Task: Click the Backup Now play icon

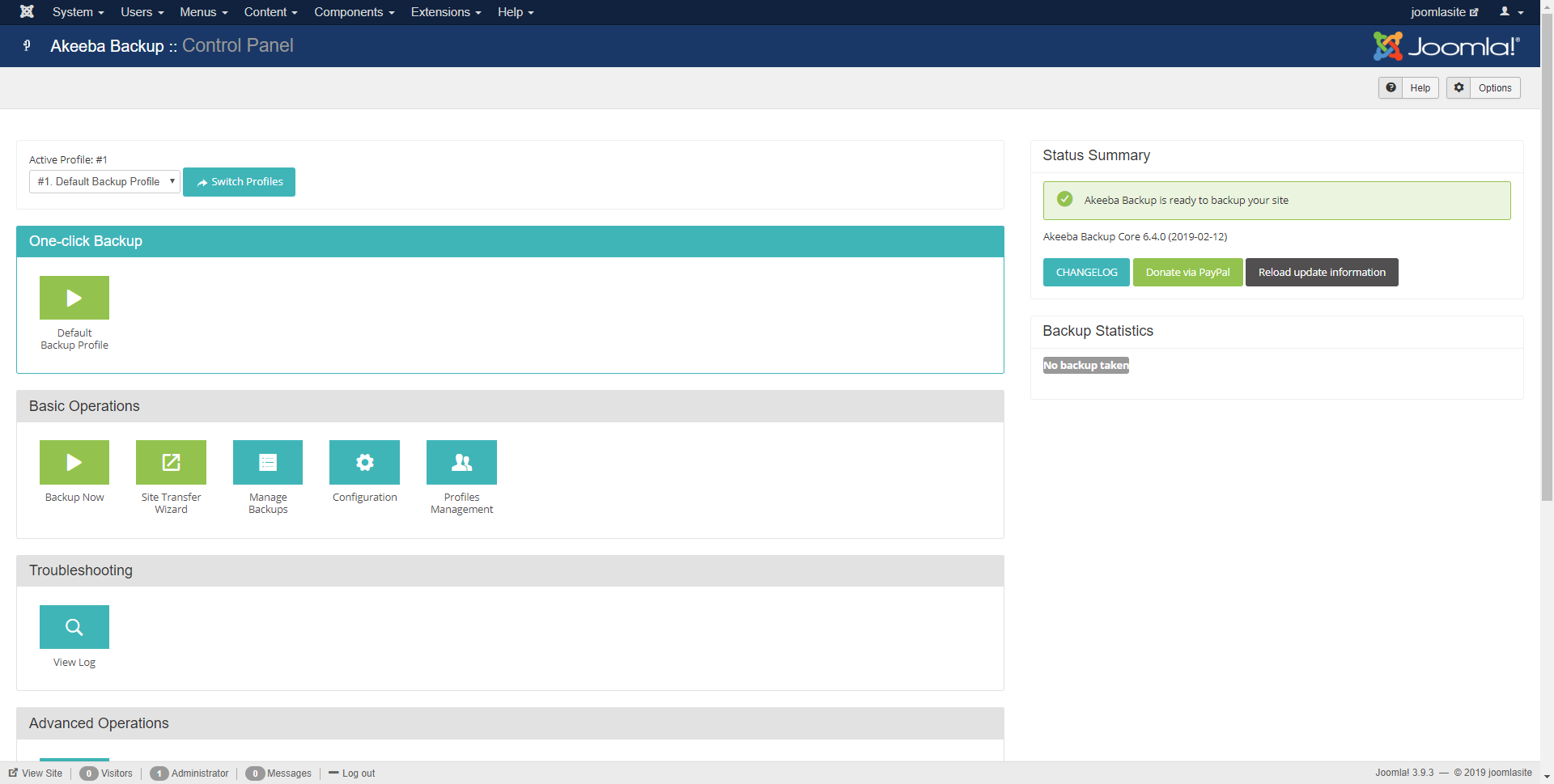Action: tap(74, 462)
